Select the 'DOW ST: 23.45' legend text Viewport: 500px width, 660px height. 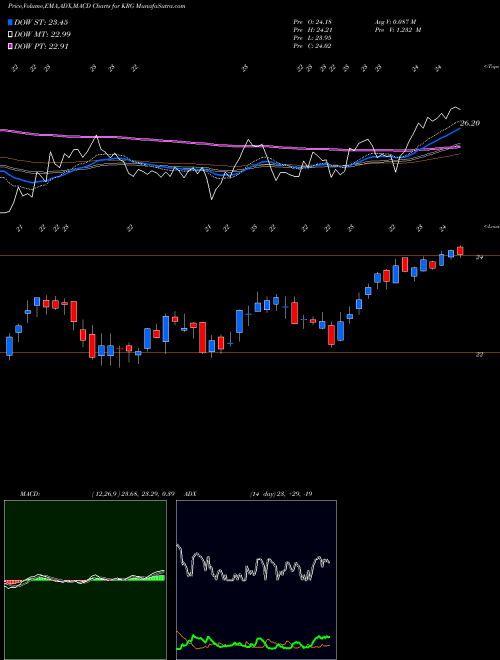pos(41,22)
